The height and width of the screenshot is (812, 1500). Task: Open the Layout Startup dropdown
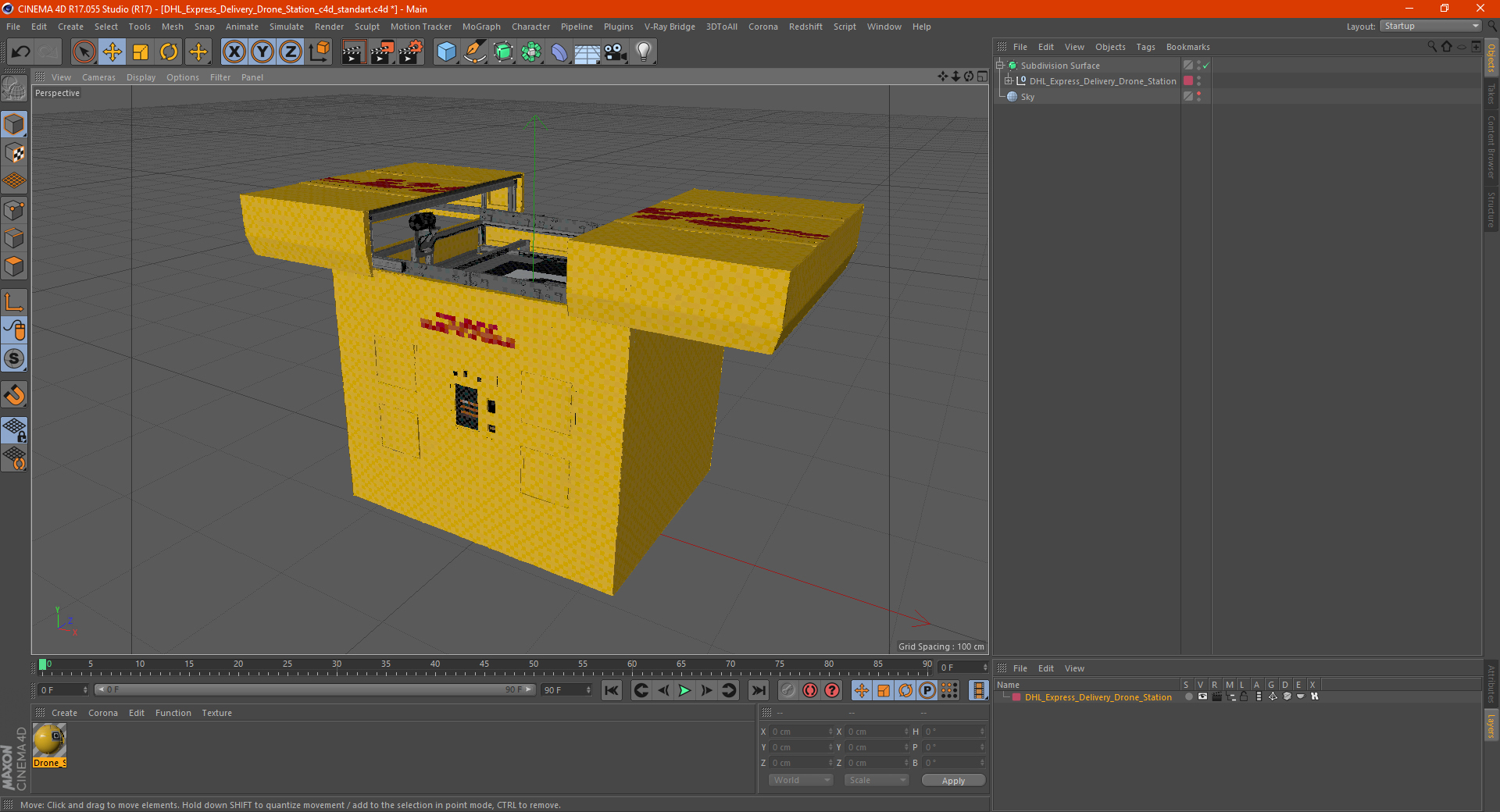coord(1431,26)
